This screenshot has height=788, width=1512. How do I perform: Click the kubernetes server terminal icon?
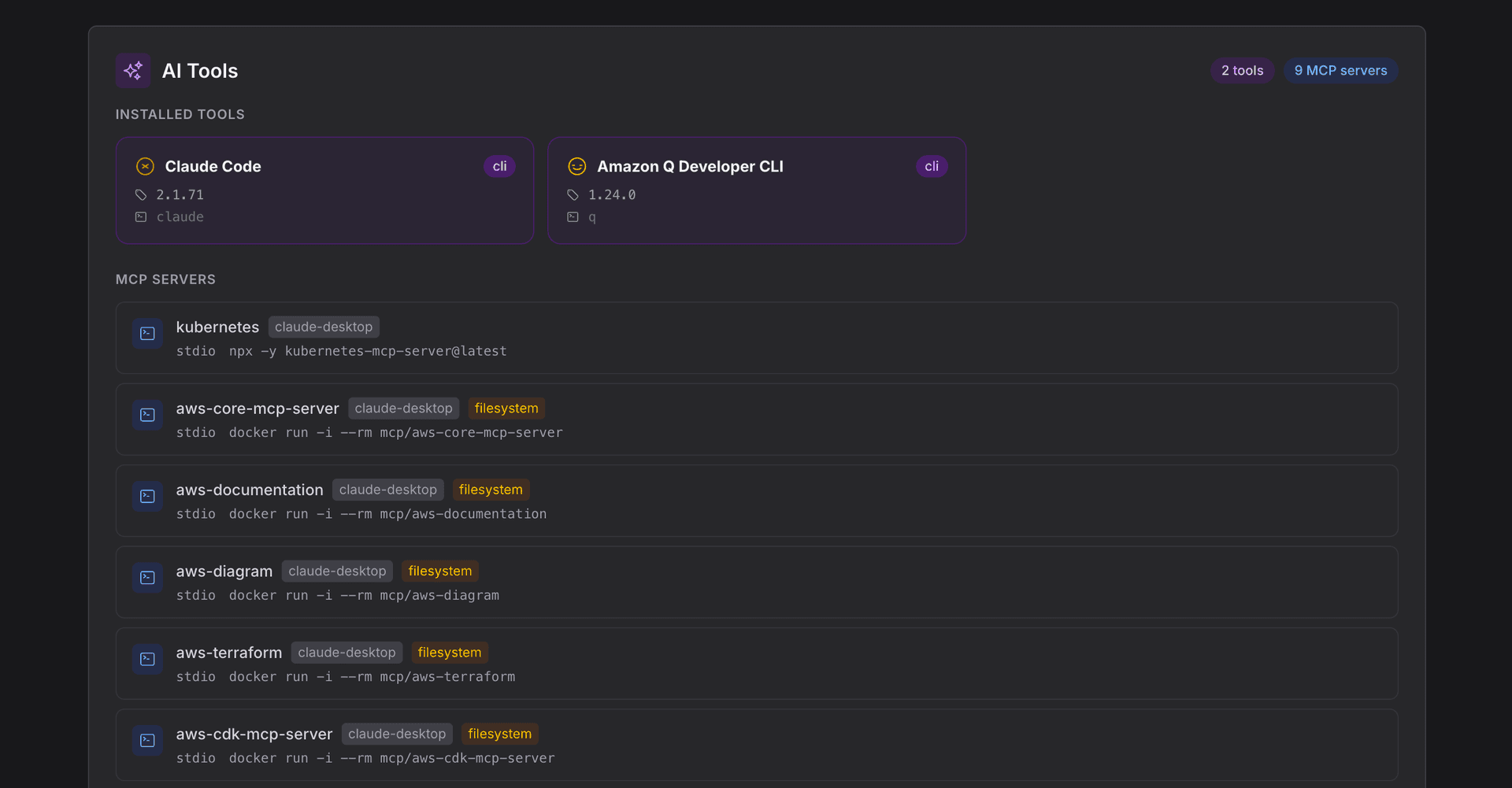click(146, 333)
